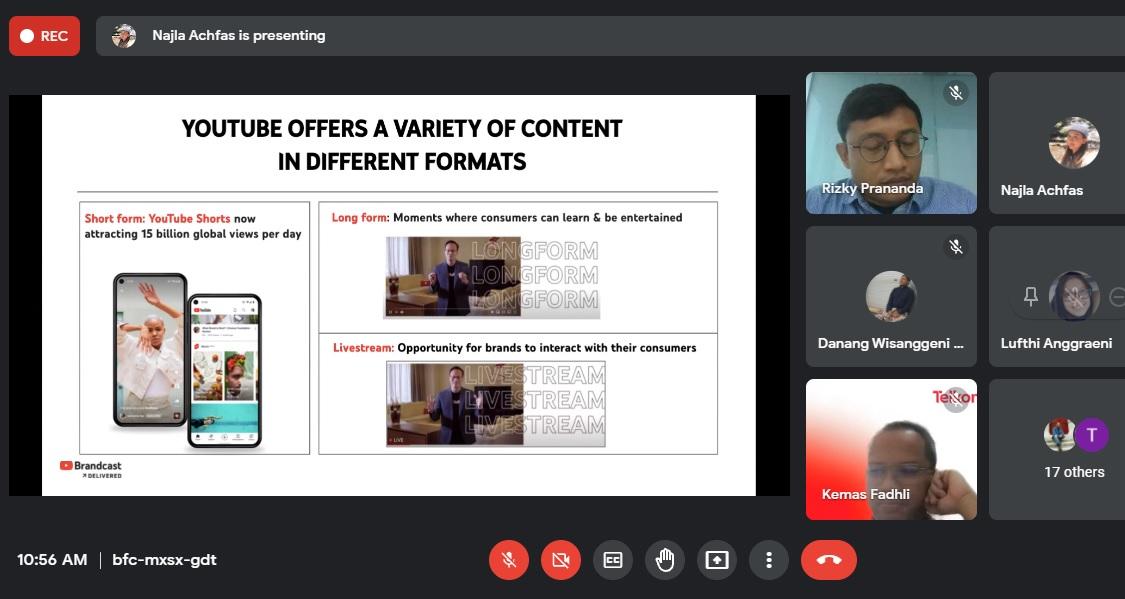Screen dimensions: 1125x599
Task: Pin Lufthi Anggraeni's tile
Action: 1031,296
